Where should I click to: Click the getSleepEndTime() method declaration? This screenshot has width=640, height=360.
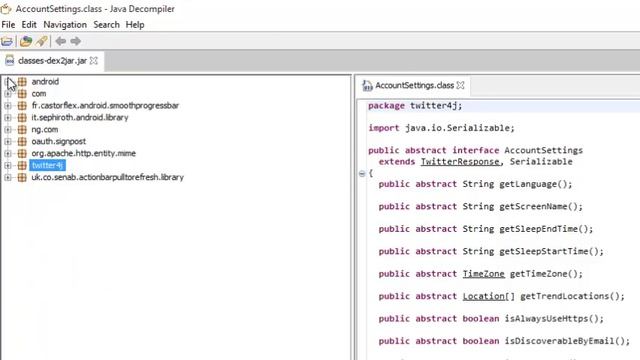(x=486, y=229)
